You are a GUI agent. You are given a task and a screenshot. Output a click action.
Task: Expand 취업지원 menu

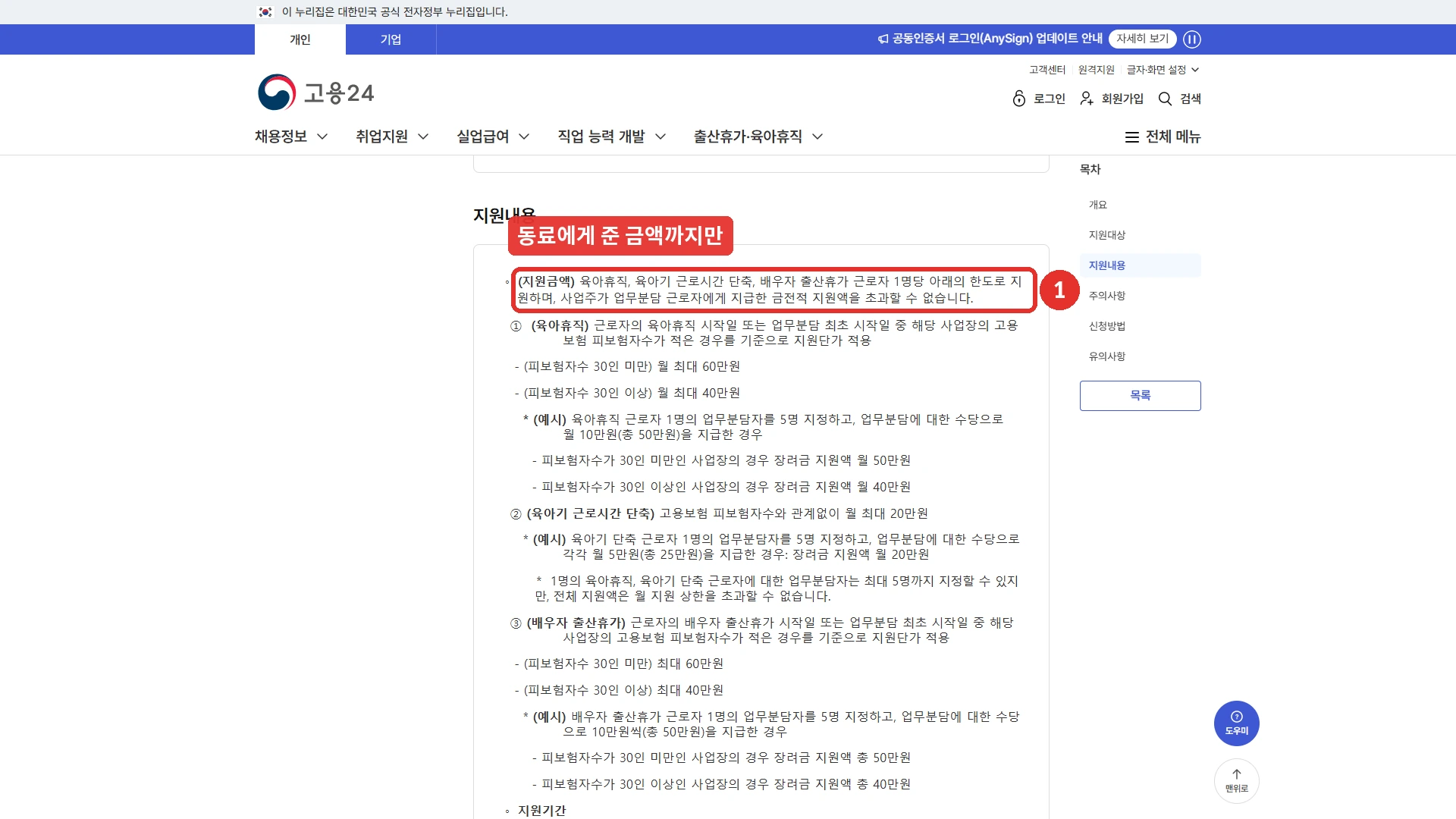[x=392, y=136]
